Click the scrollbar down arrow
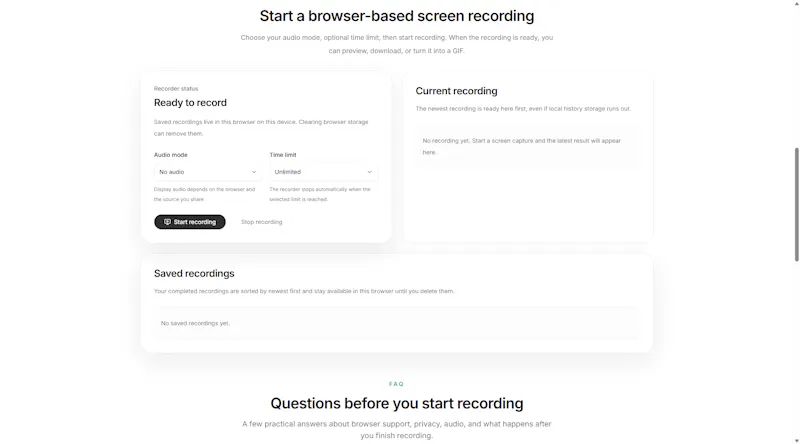Screen dimensions: 800x444 pos(796,440)
